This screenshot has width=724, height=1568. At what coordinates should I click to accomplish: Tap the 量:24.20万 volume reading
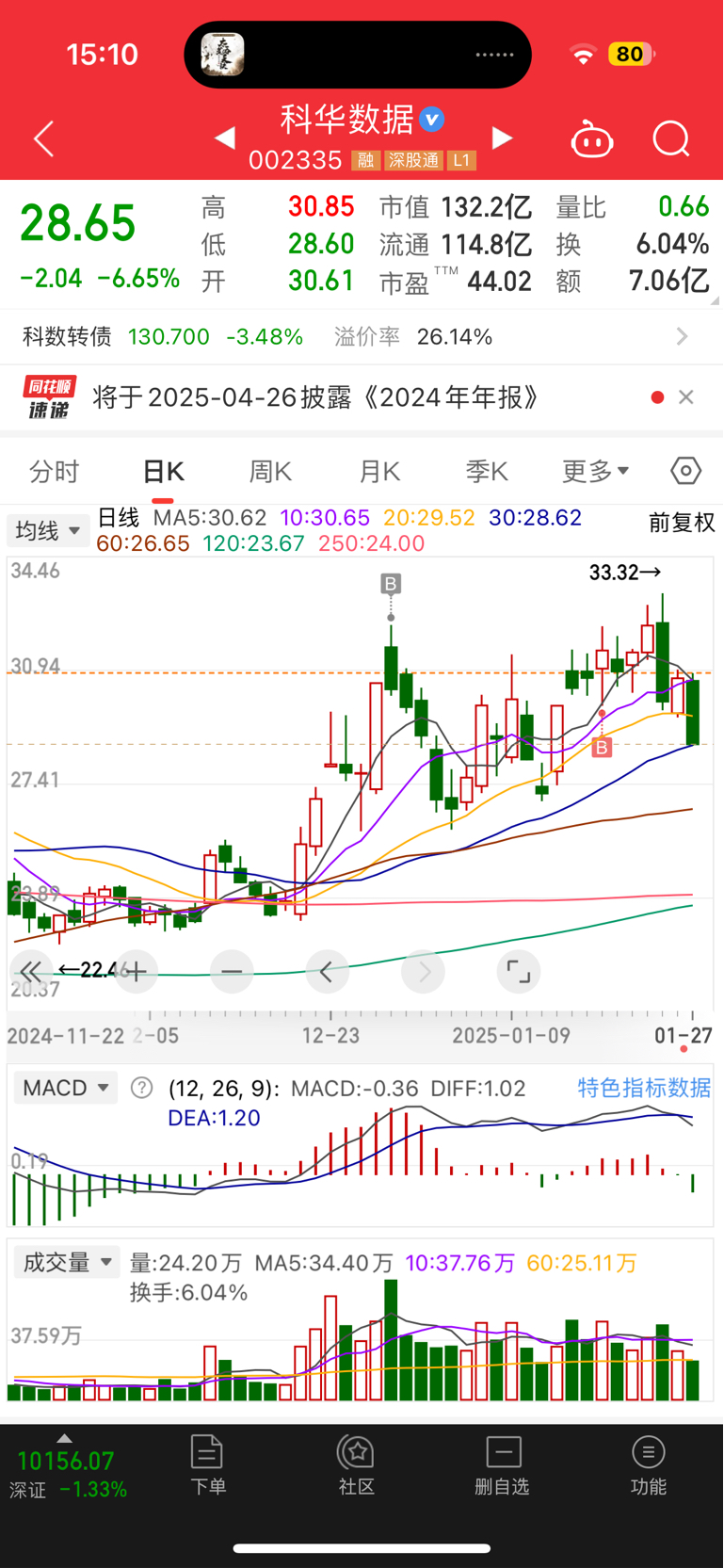click(185, 1263)
